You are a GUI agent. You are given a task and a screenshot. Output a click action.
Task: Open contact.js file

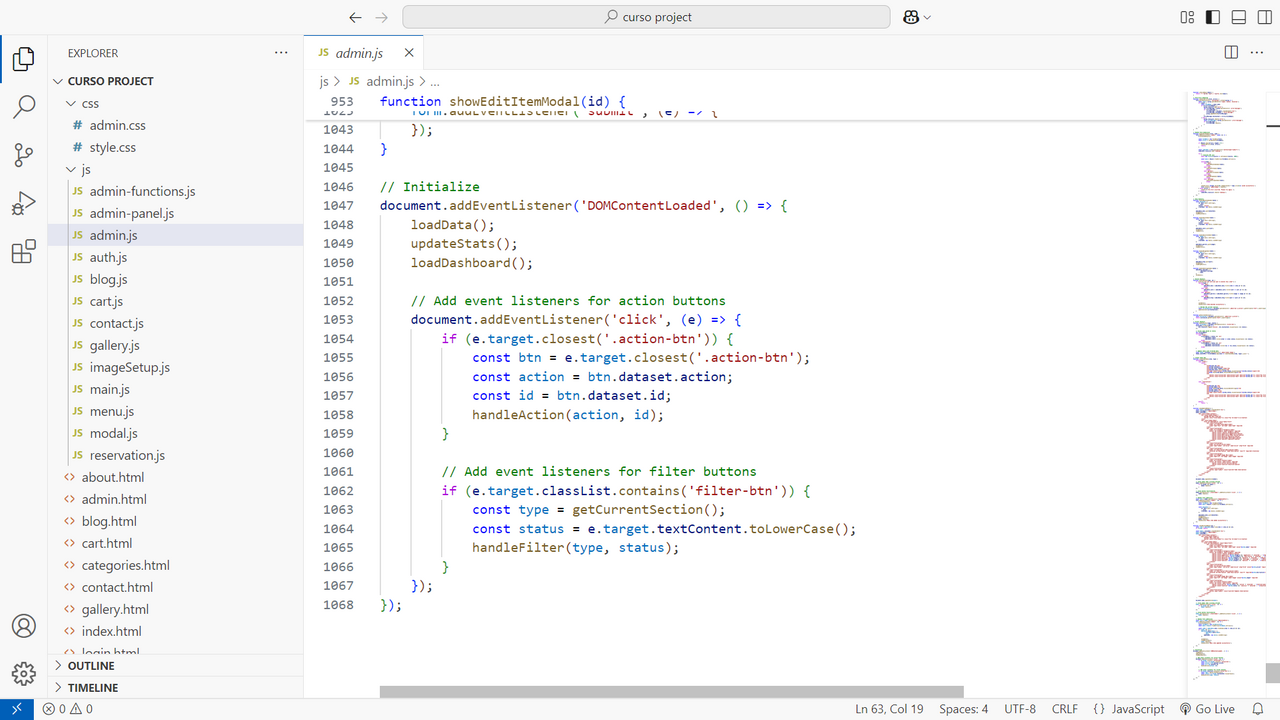(x=176, y=323)
